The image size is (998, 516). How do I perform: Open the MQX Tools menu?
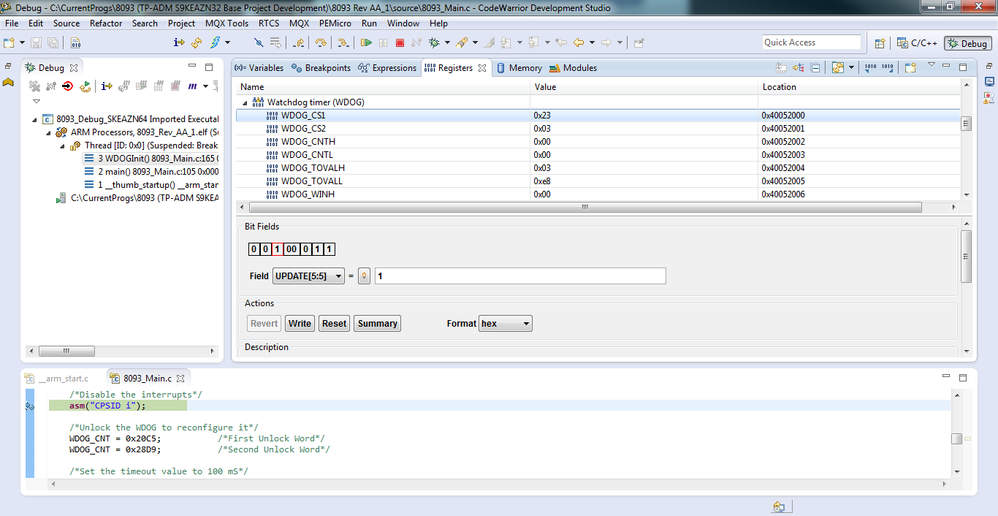(x=227, y=24)
